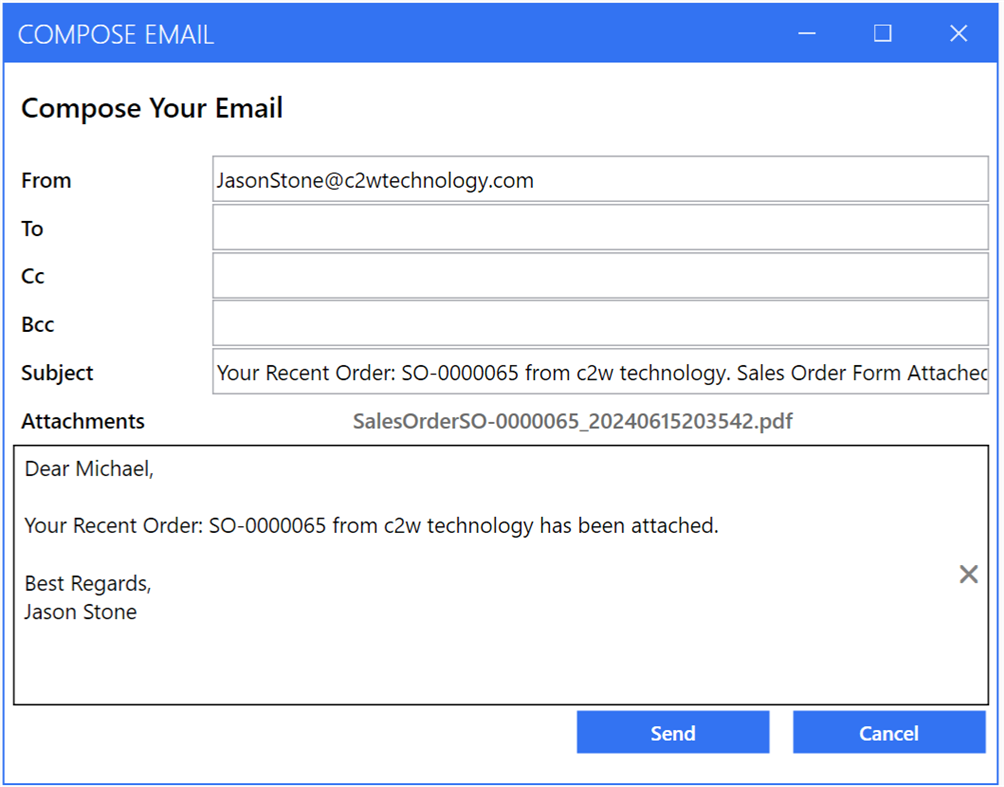1004x787 pixels.
Task: Click the Cc address field
Action: coord(600,276)
